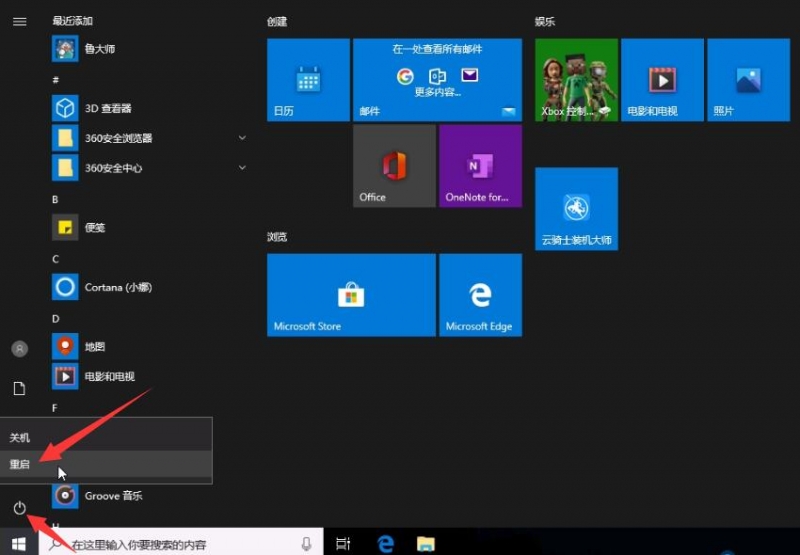Open the Xbox 控制台 tile
The height and width of the screenshot is (555, 800).
point(577,80)
